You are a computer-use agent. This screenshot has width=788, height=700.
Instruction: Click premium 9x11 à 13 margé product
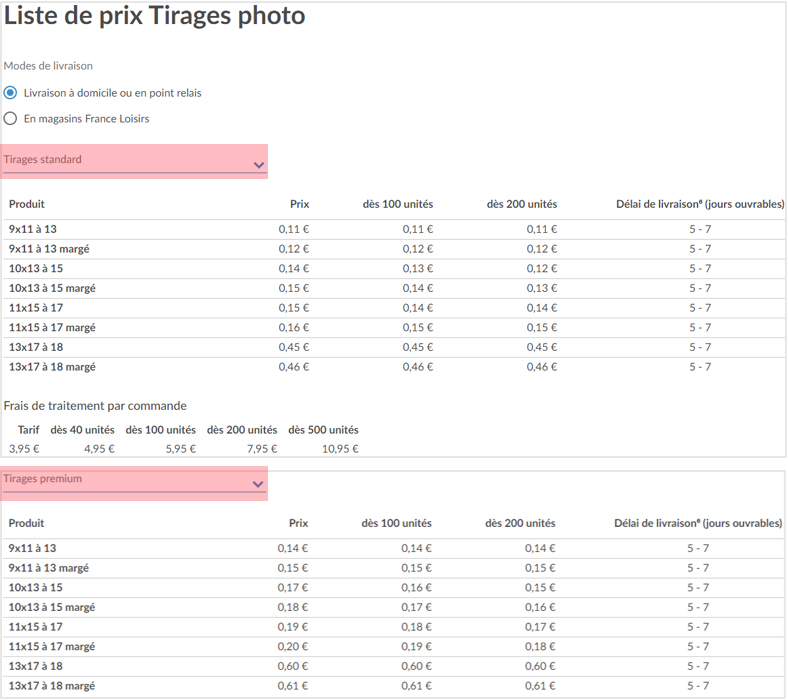click(49, 568)
